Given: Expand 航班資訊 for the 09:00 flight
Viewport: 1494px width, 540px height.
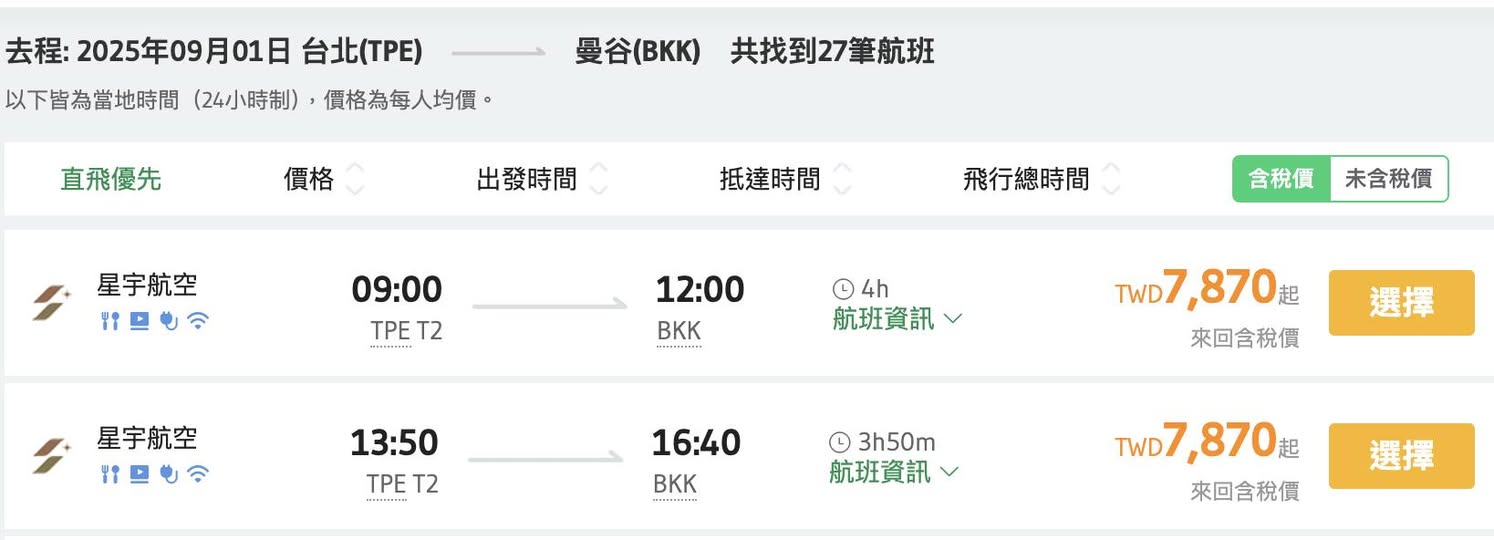Looking at the screenshot, I should click(896, 319).
